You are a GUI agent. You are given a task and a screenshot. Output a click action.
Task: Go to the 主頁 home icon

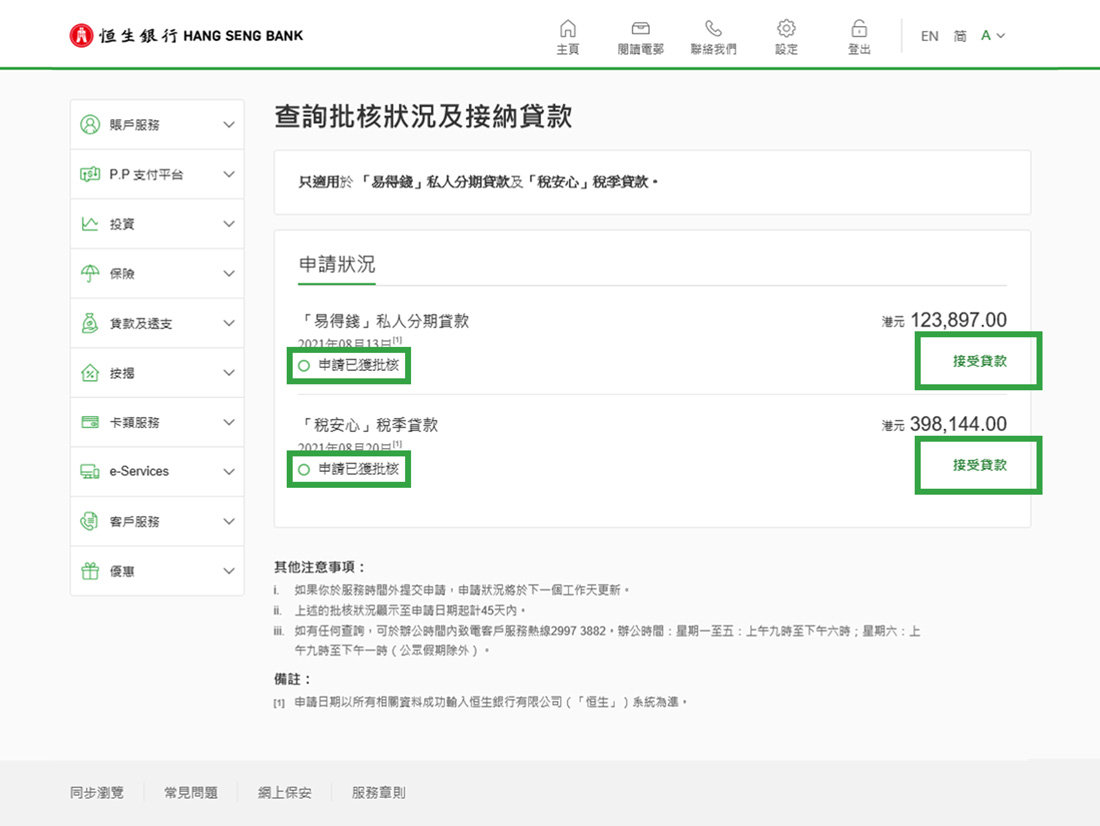(567, 29)
